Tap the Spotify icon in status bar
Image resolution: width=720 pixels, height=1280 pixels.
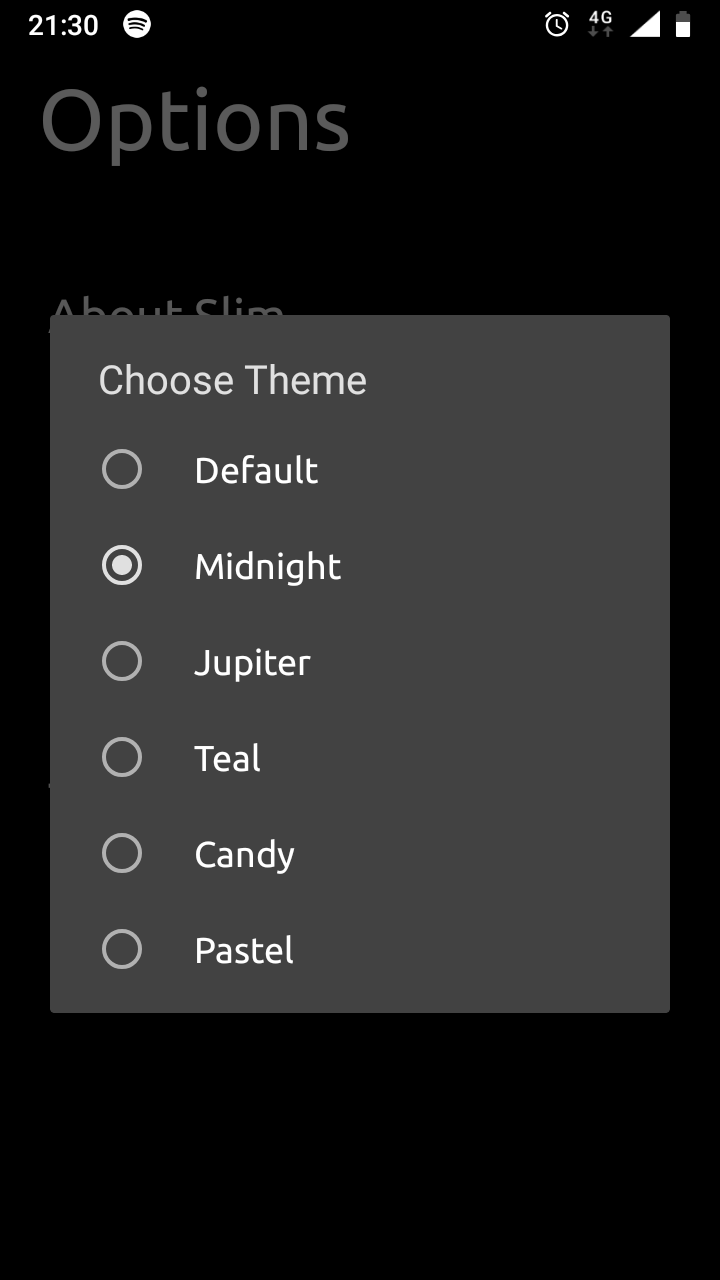pos(137,25)
